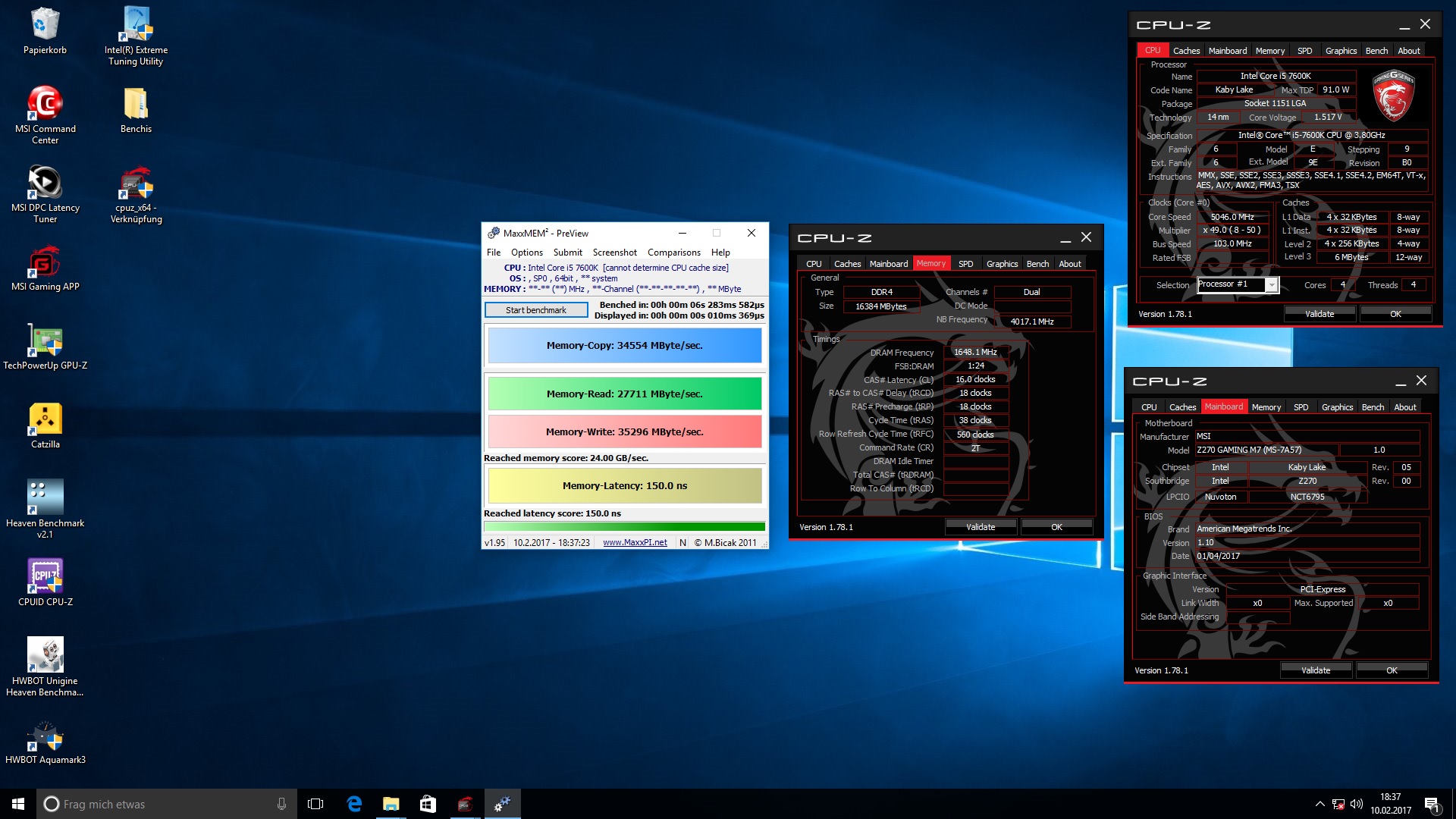Click the Frag mich etwas search box
The width and height of the screenshot is (1456, 819).
pos(167,804)
